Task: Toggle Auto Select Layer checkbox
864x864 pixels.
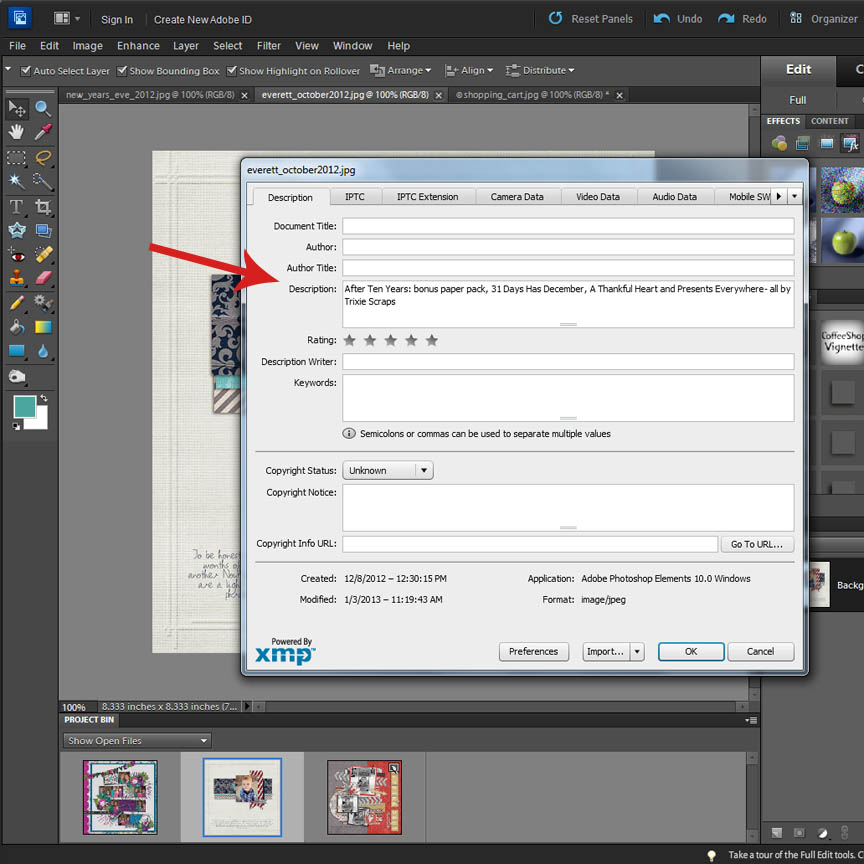Action: coord(25,71)
